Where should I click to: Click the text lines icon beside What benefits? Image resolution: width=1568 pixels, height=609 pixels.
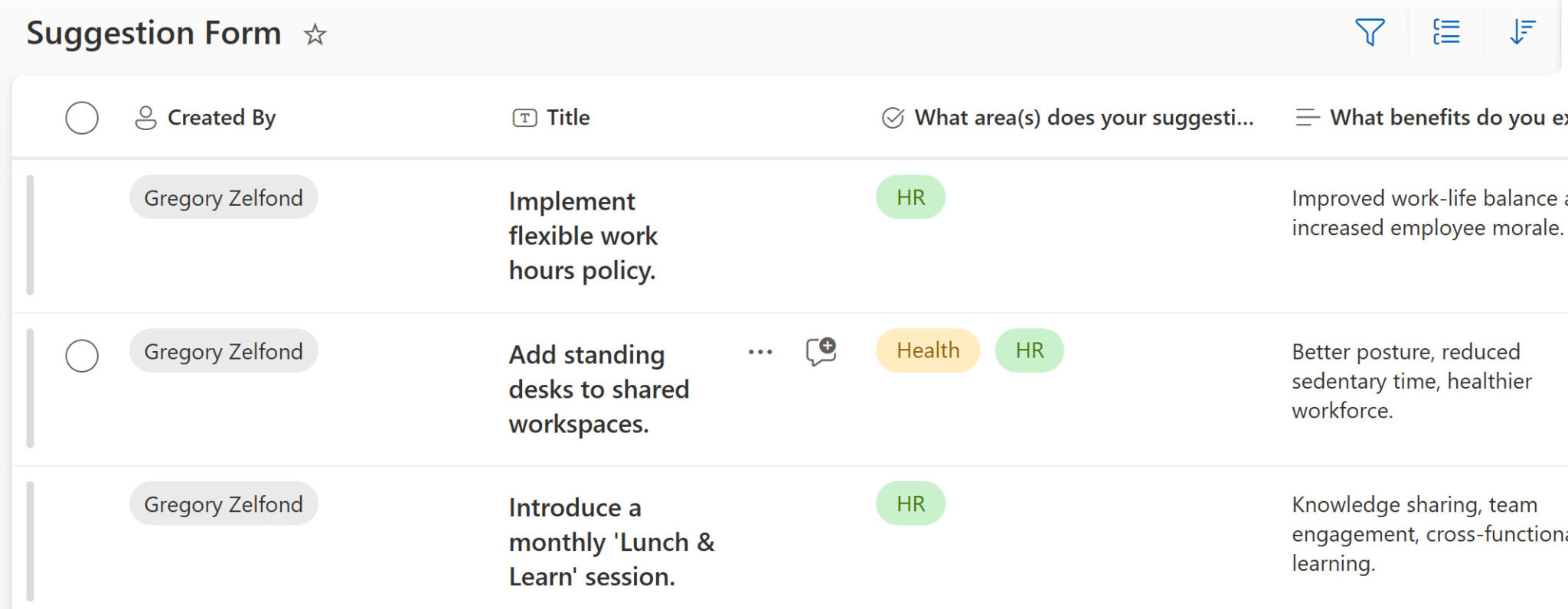point(1306,117)
